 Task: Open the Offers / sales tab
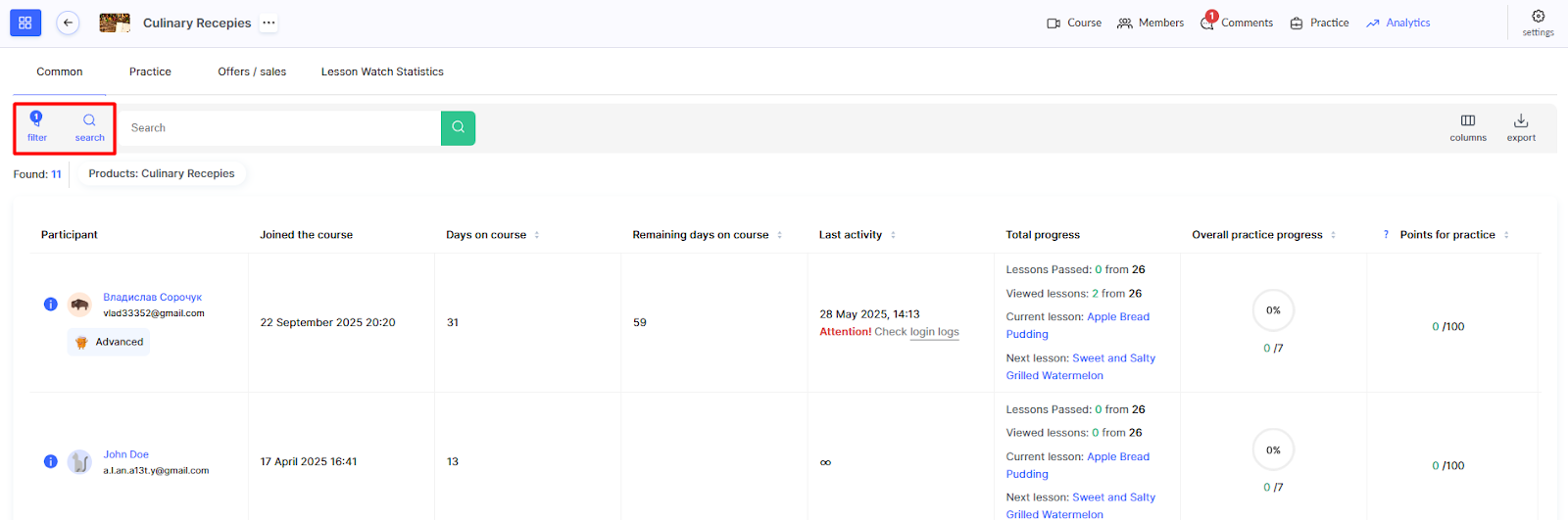click(x=252, y=71)
